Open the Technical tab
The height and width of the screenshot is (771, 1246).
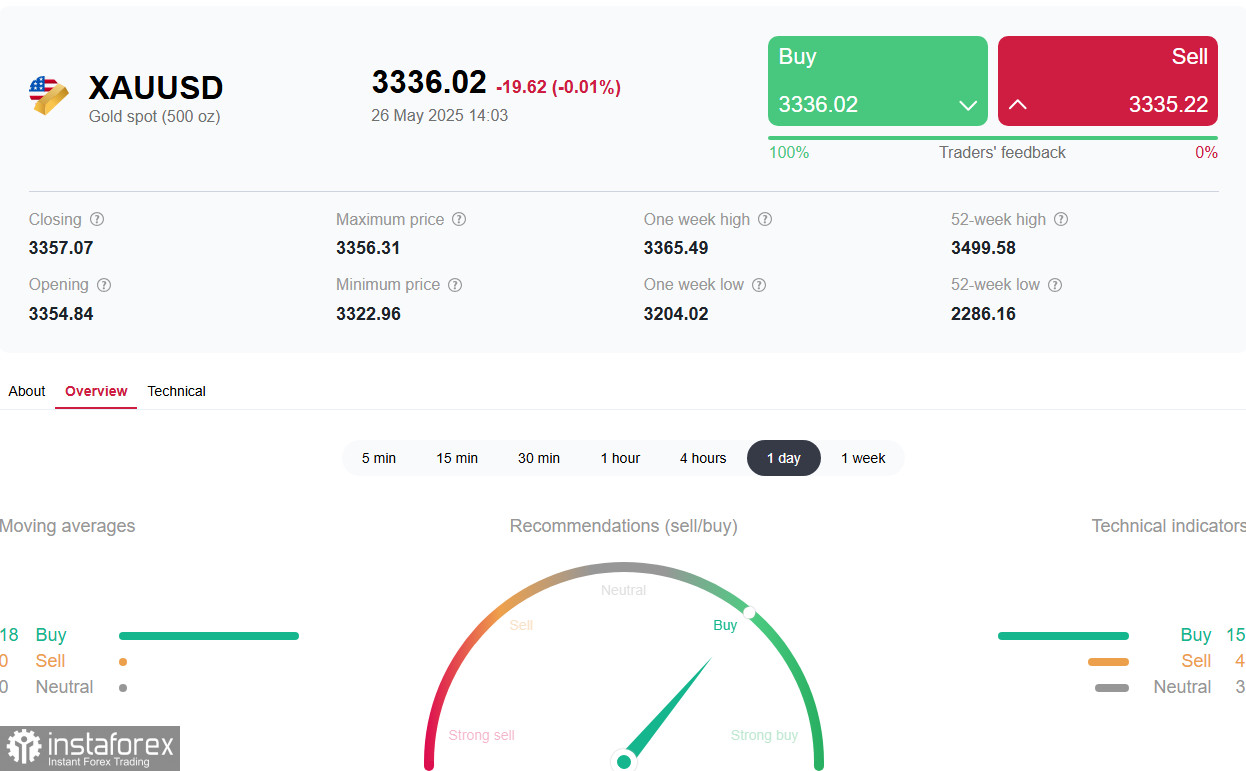pos(176,391)
